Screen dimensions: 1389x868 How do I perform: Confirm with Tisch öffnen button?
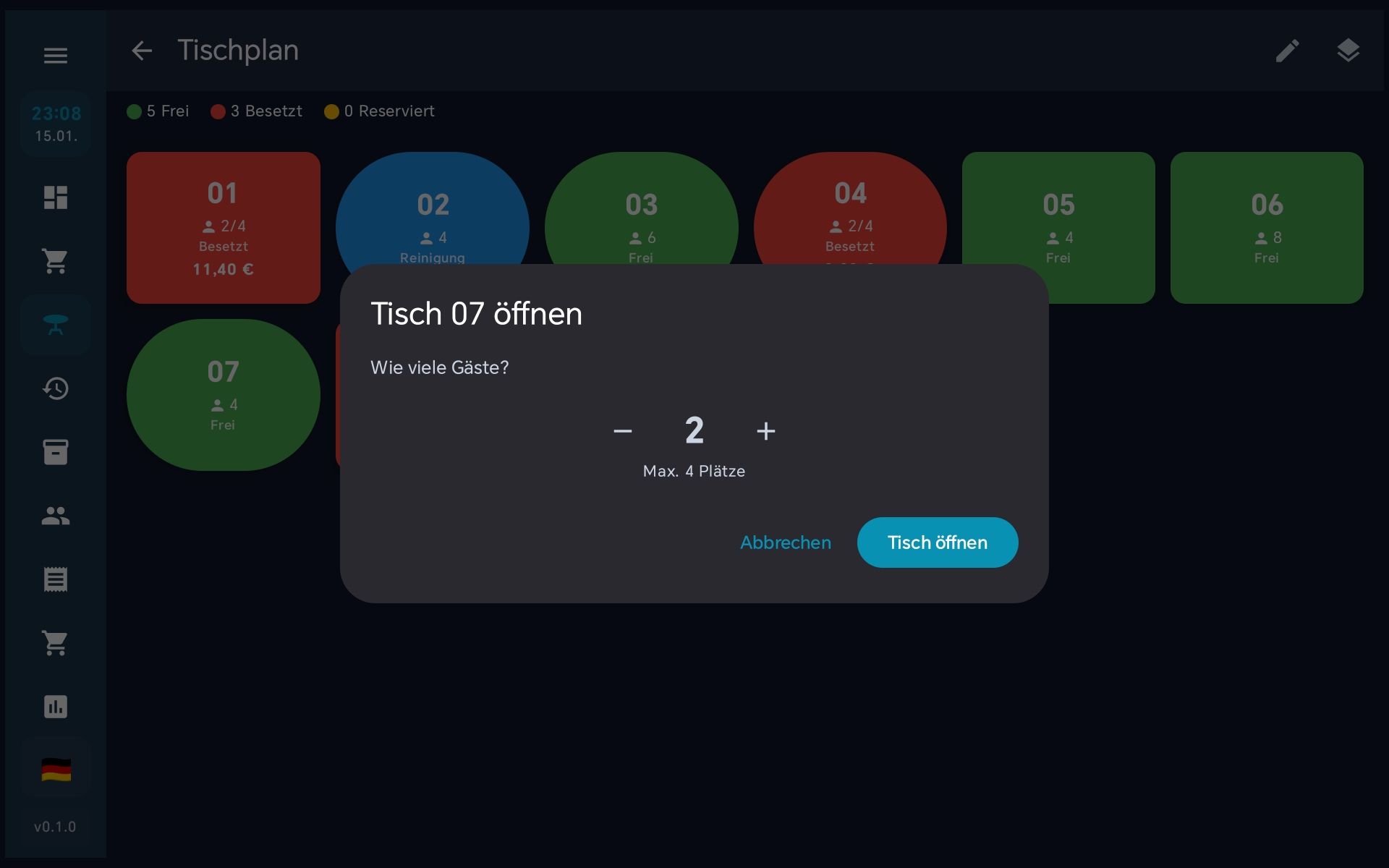point(938,542)
